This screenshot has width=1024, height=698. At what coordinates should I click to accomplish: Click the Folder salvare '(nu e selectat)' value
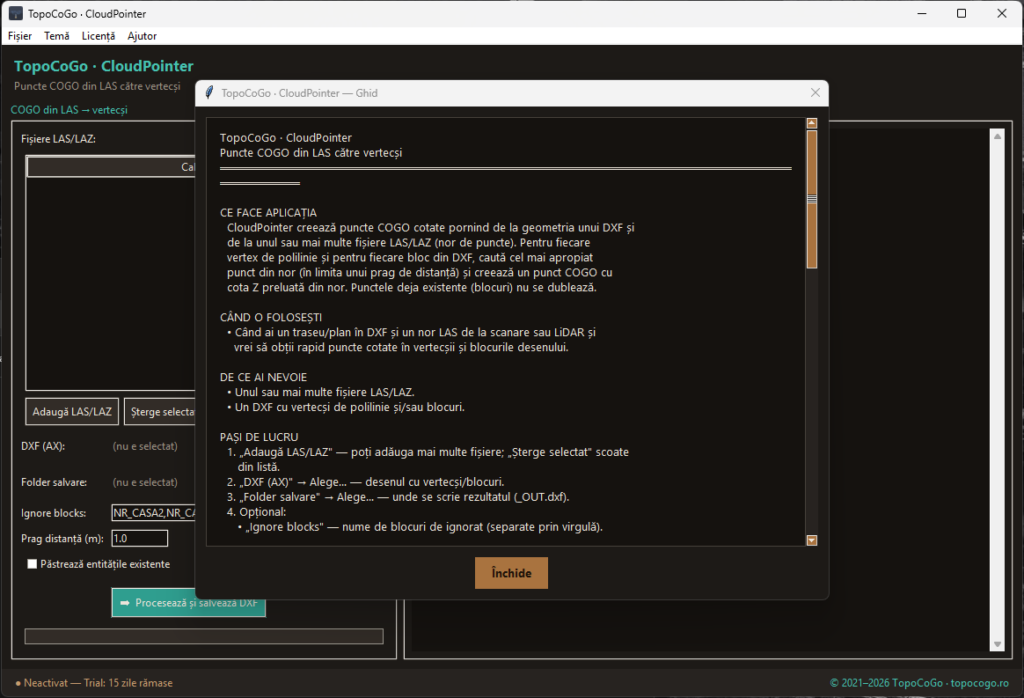(x=145, y=482)
